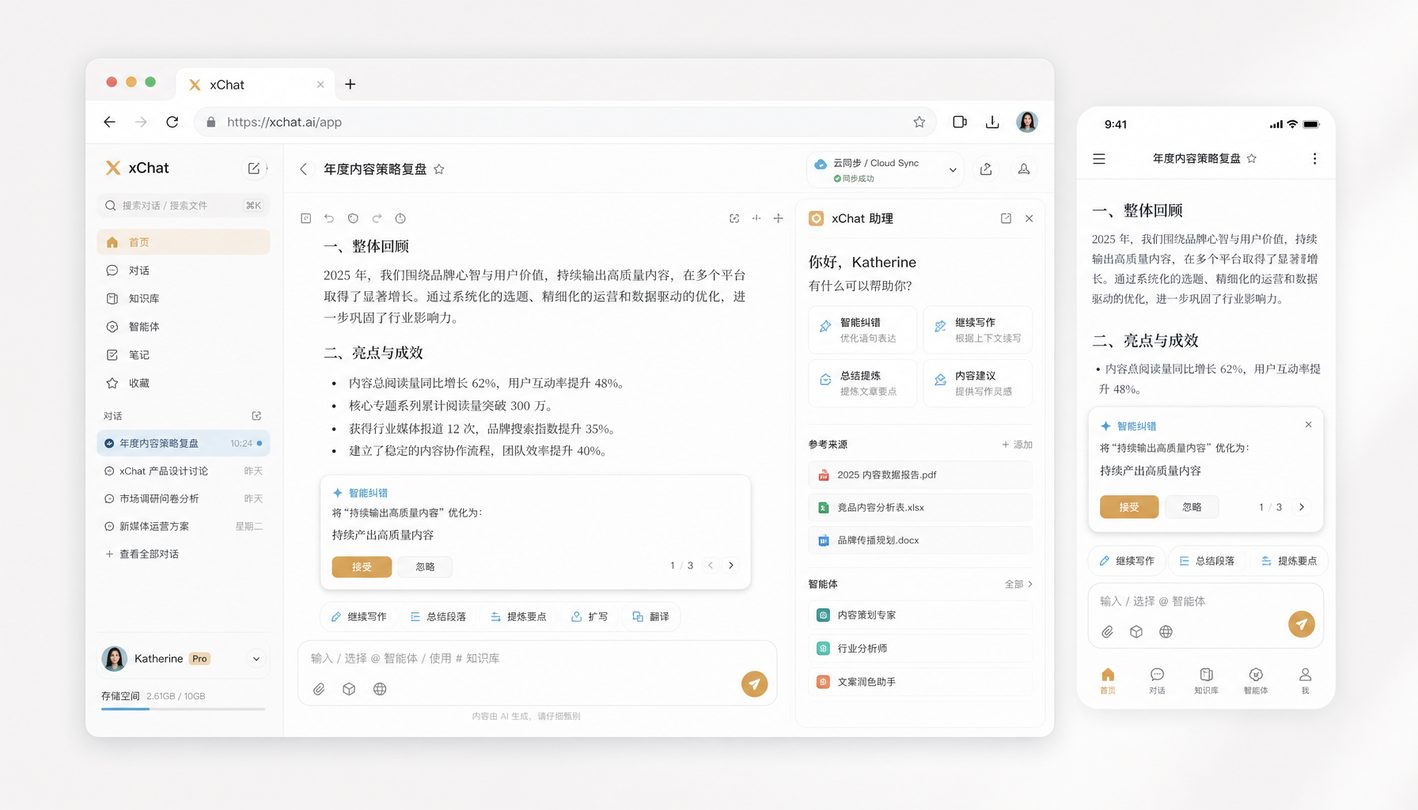
Task: Click the 翻译 chip below the document
Action: pyautogui.click(x=650, y=617)
